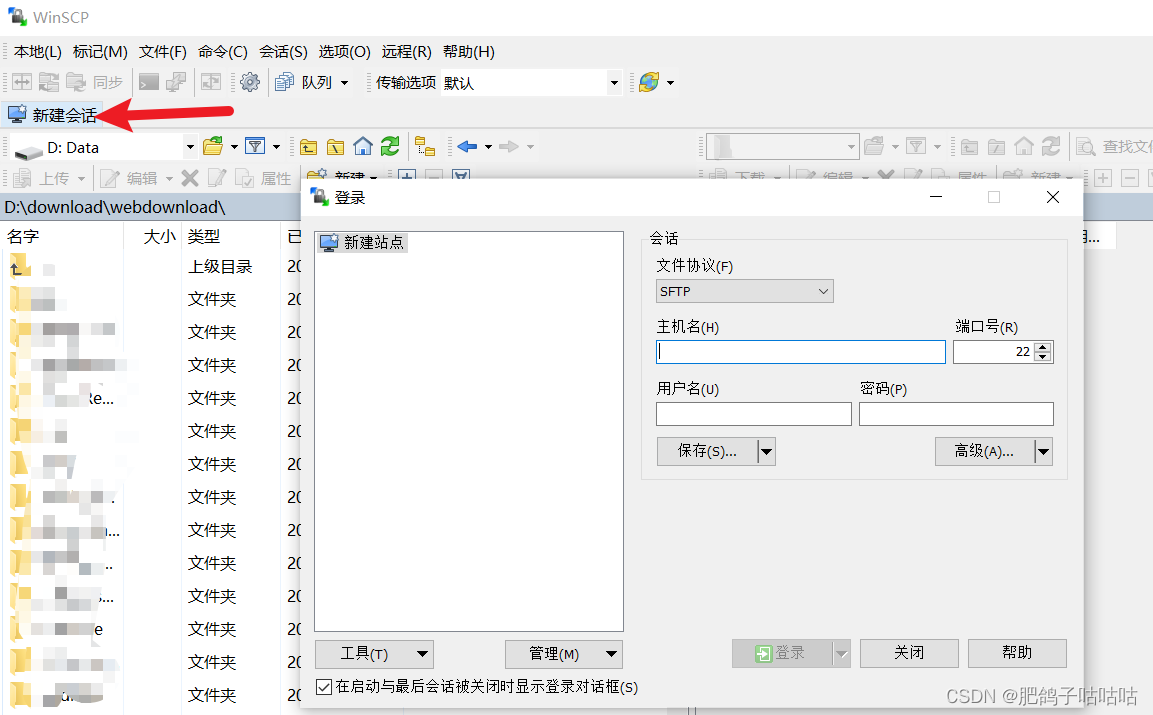The width and height of the screenshot is (1153, 715).
Task: Open the 传输选项 默认 combo box
Action: pos(532,82)
